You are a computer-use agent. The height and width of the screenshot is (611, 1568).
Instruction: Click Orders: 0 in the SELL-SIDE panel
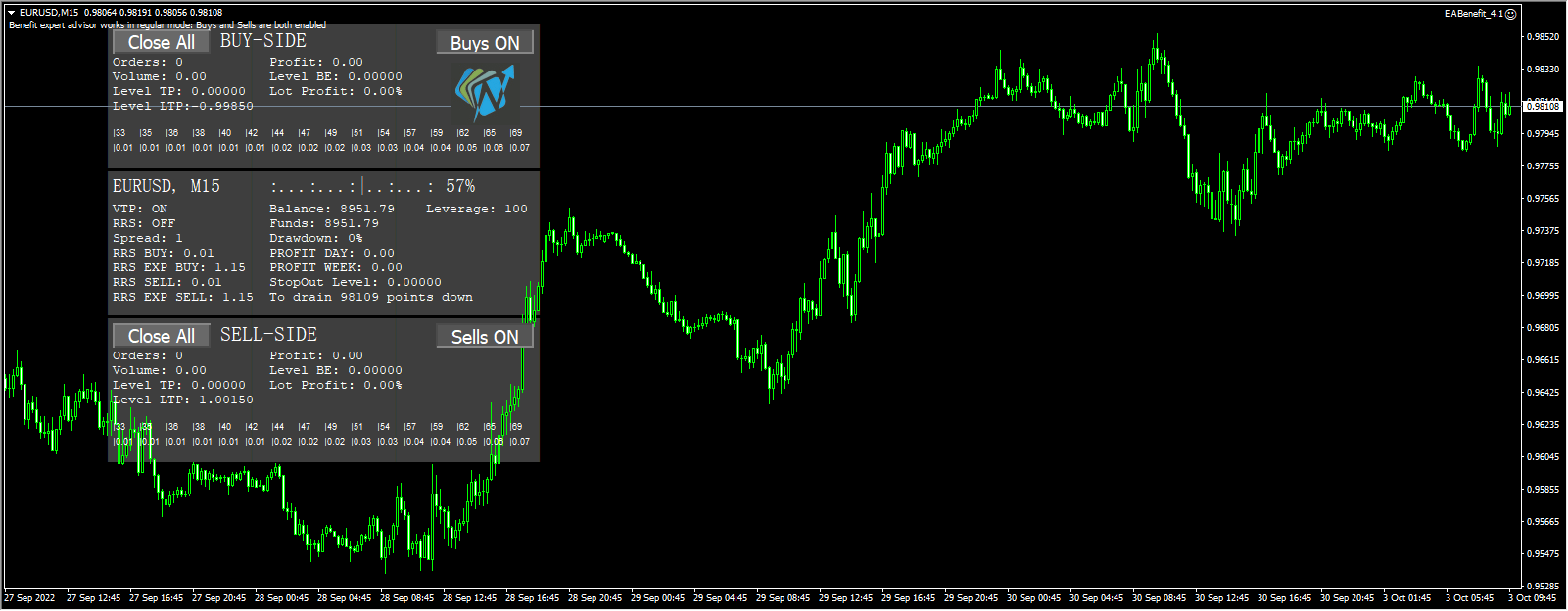click(x=148, y=355)
